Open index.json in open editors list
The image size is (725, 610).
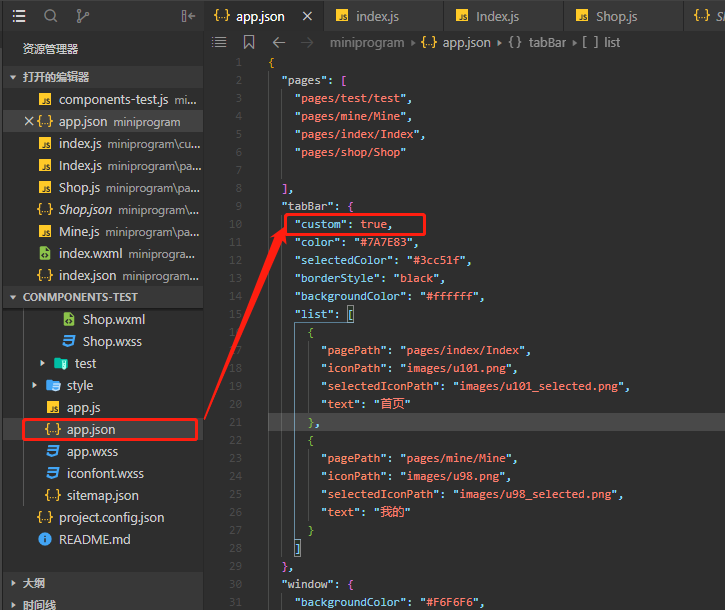coord(103,276)
